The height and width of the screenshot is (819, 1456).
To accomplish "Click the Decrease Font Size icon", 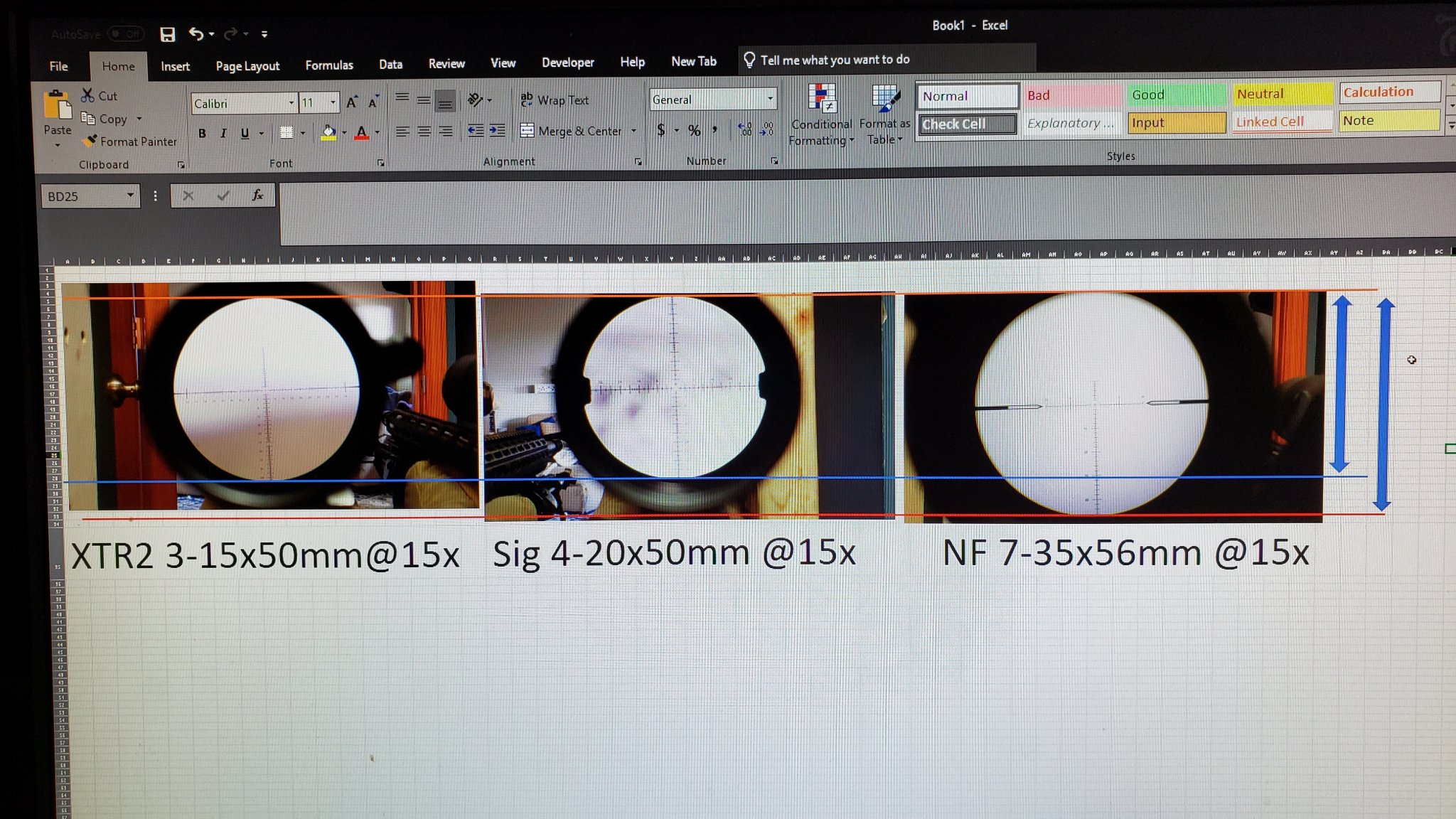I will 373,102.
